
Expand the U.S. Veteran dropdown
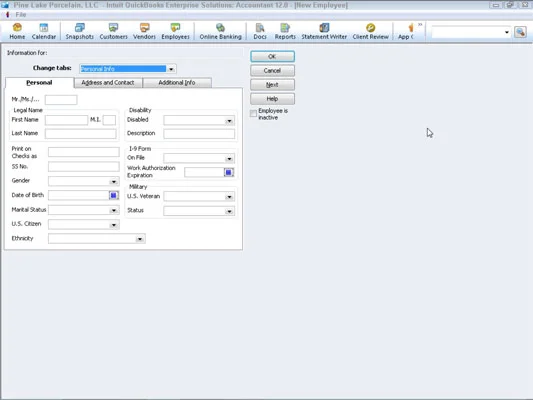[229, 196]
